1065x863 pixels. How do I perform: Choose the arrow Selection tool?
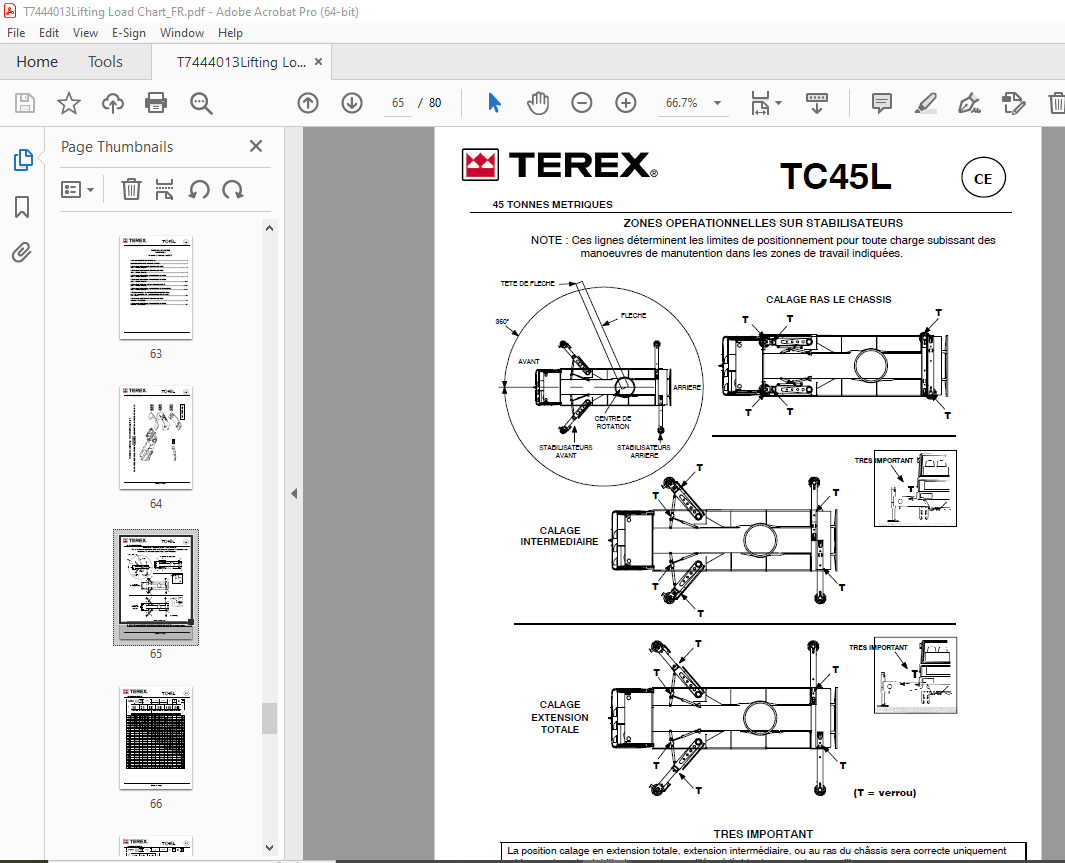(494, 103)
